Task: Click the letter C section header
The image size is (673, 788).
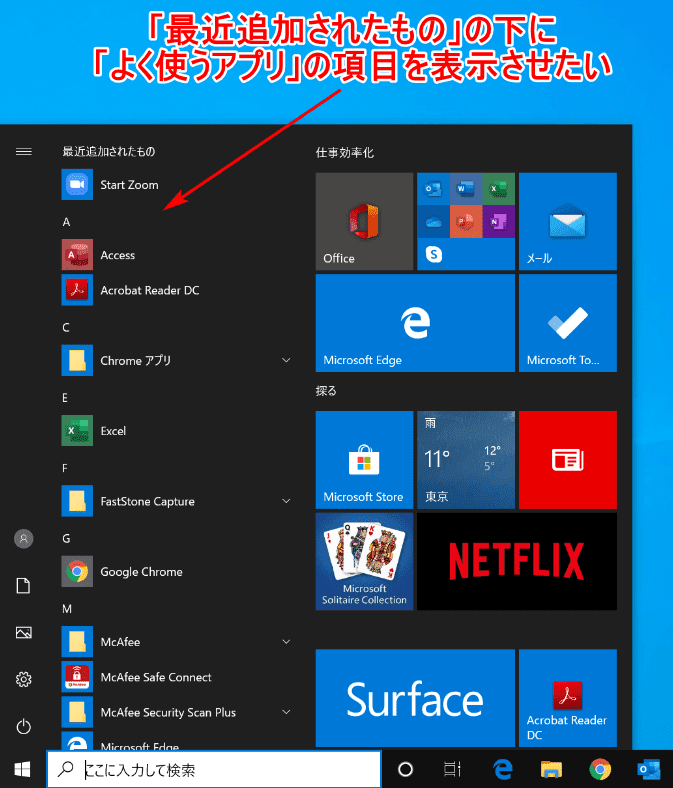Action: pos(66,328)
